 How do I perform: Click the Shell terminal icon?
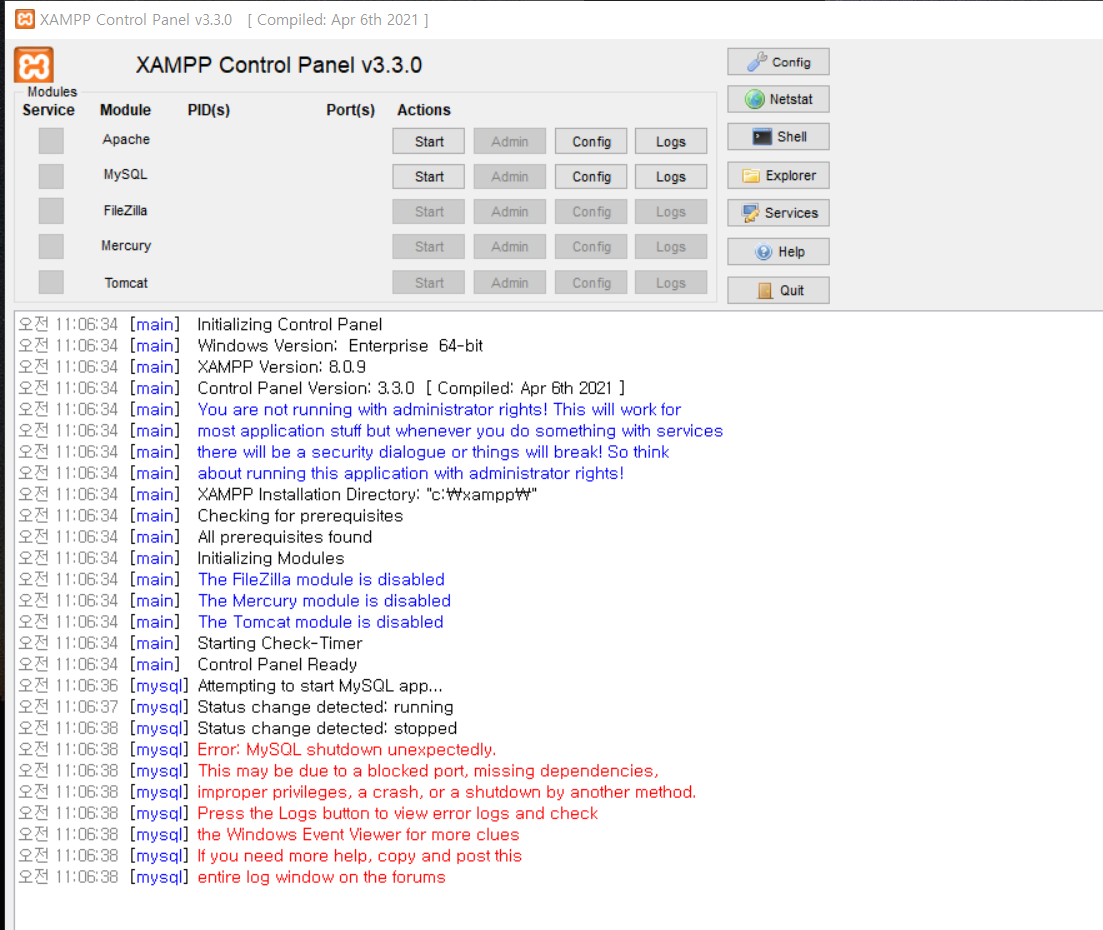(762, 136)
